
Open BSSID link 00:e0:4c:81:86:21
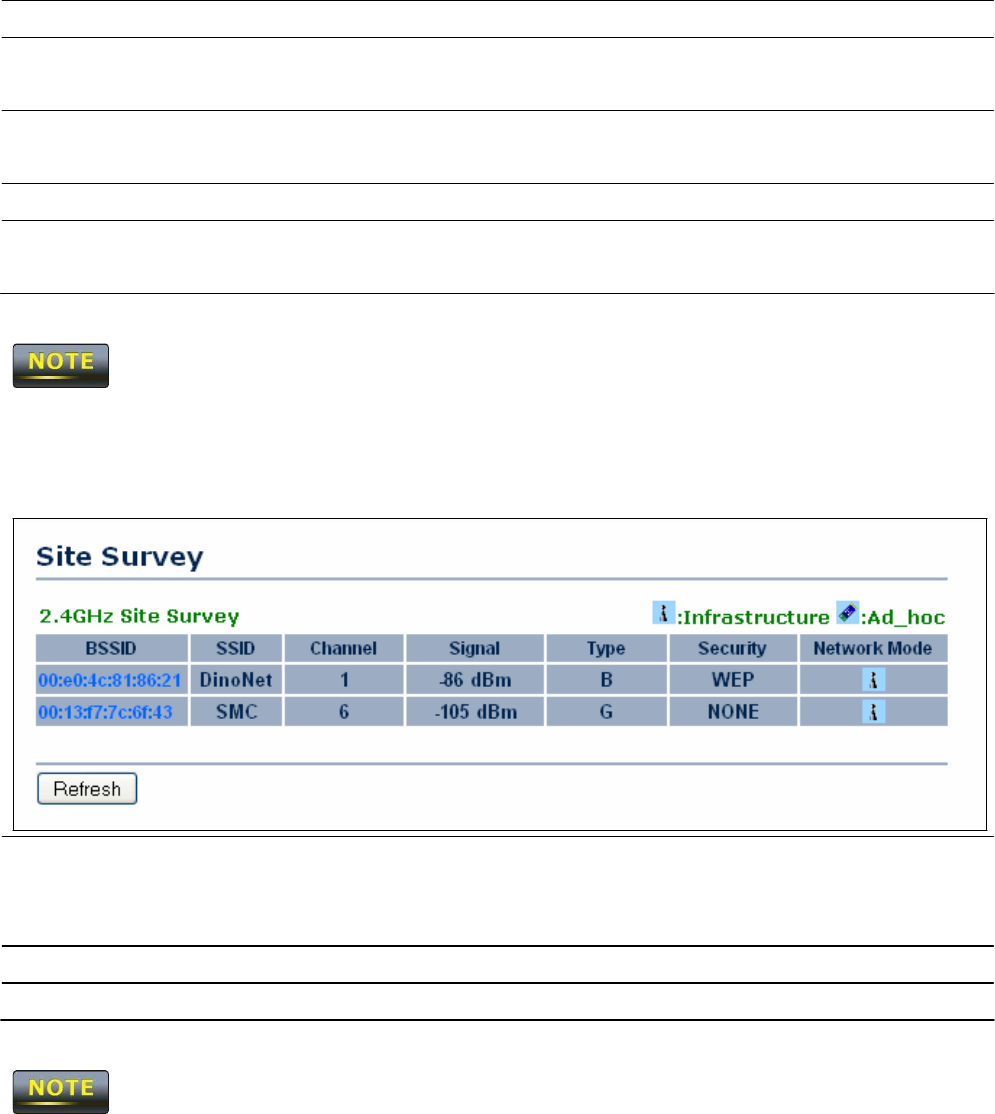point(110,680)
